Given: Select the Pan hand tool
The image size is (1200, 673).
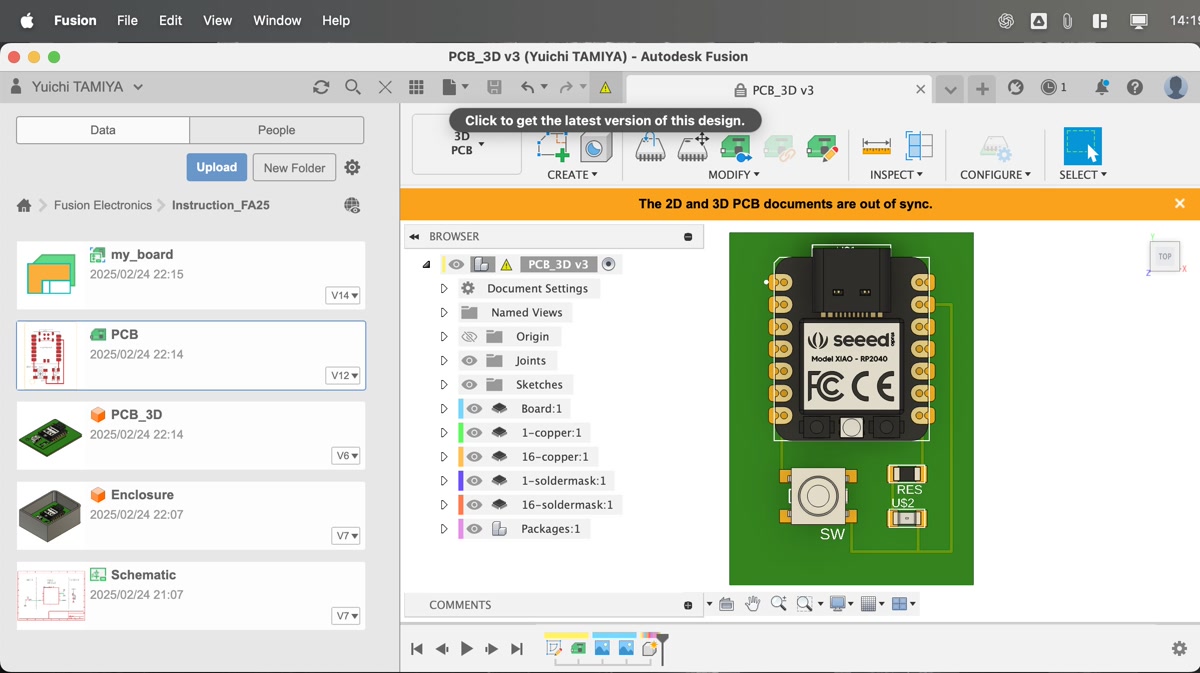Looking at the screenshot, I should 752,604.
